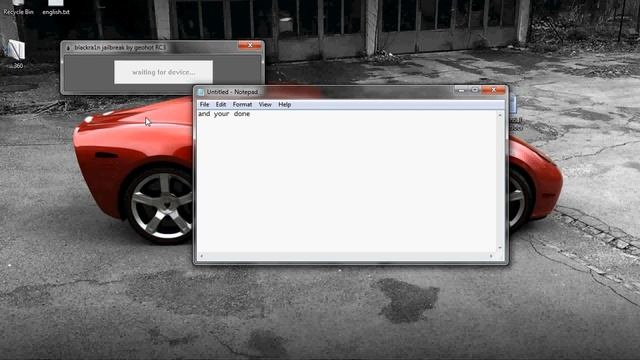Select the english.txt desktop file
The width and height of the screenshot is (640, 360).
point(56,8)
